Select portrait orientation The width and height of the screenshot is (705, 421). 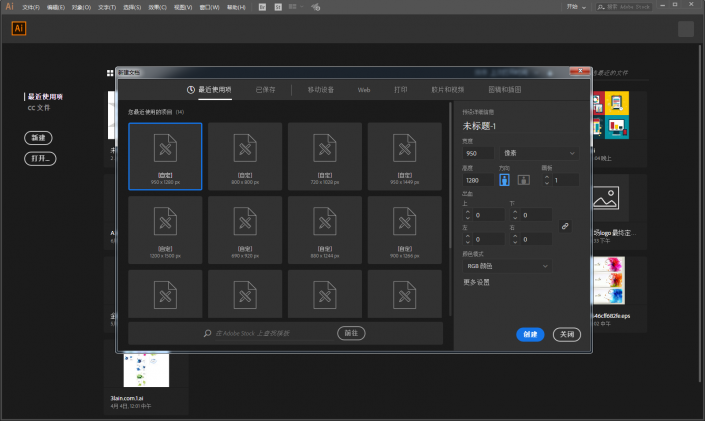(x=504, y=180)
